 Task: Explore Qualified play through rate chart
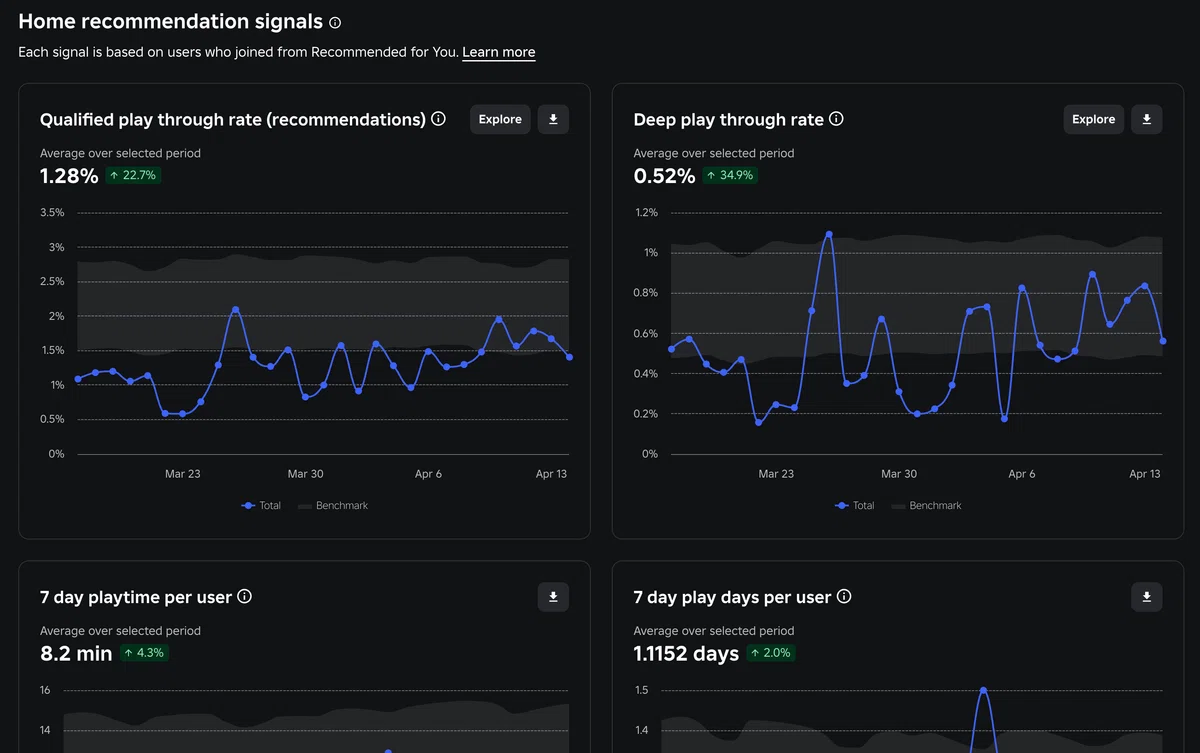pyautogui.click(x=500, y=119)
